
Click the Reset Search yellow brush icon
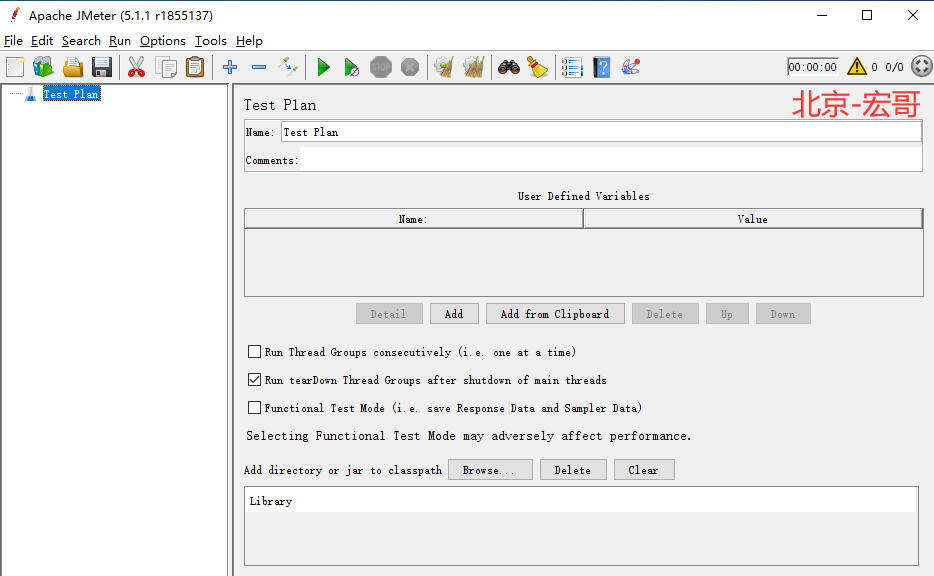click(x=537, y=67)
